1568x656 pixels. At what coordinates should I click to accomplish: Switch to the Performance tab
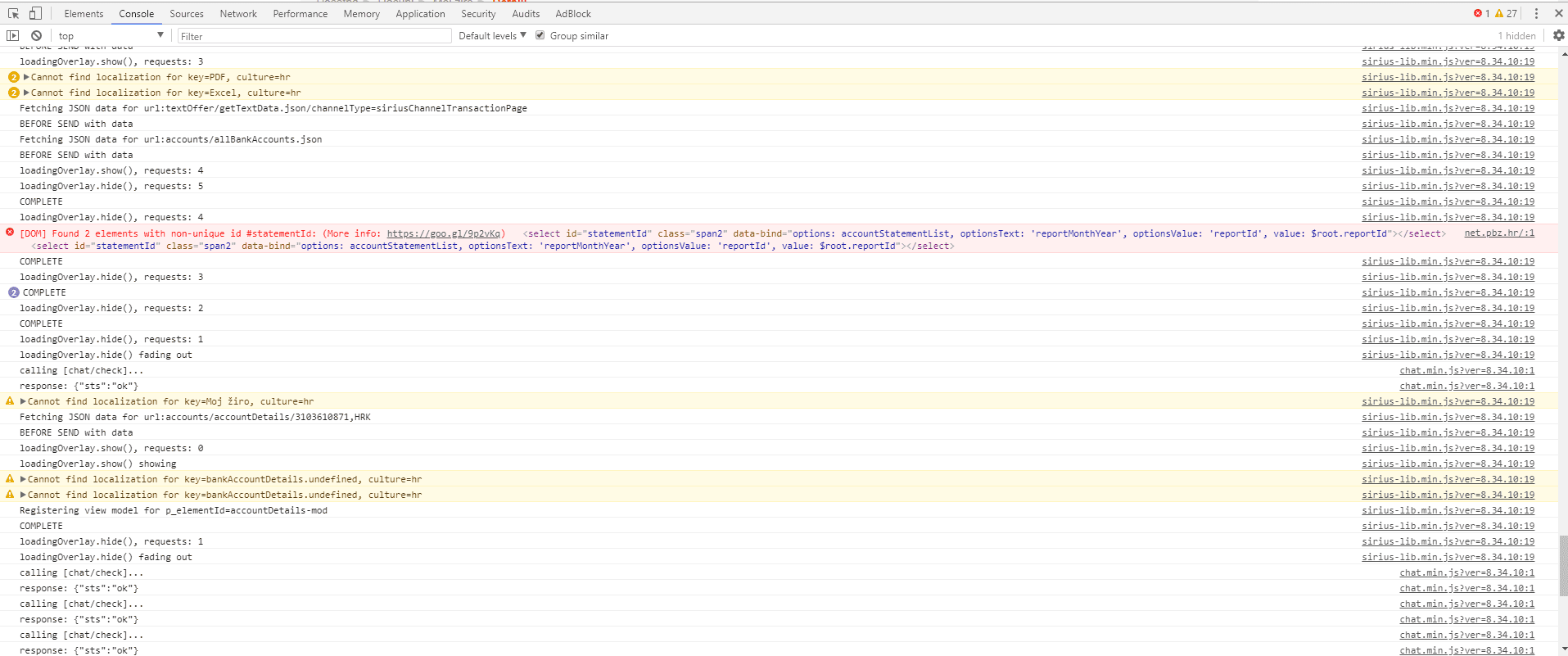point(300,14)
